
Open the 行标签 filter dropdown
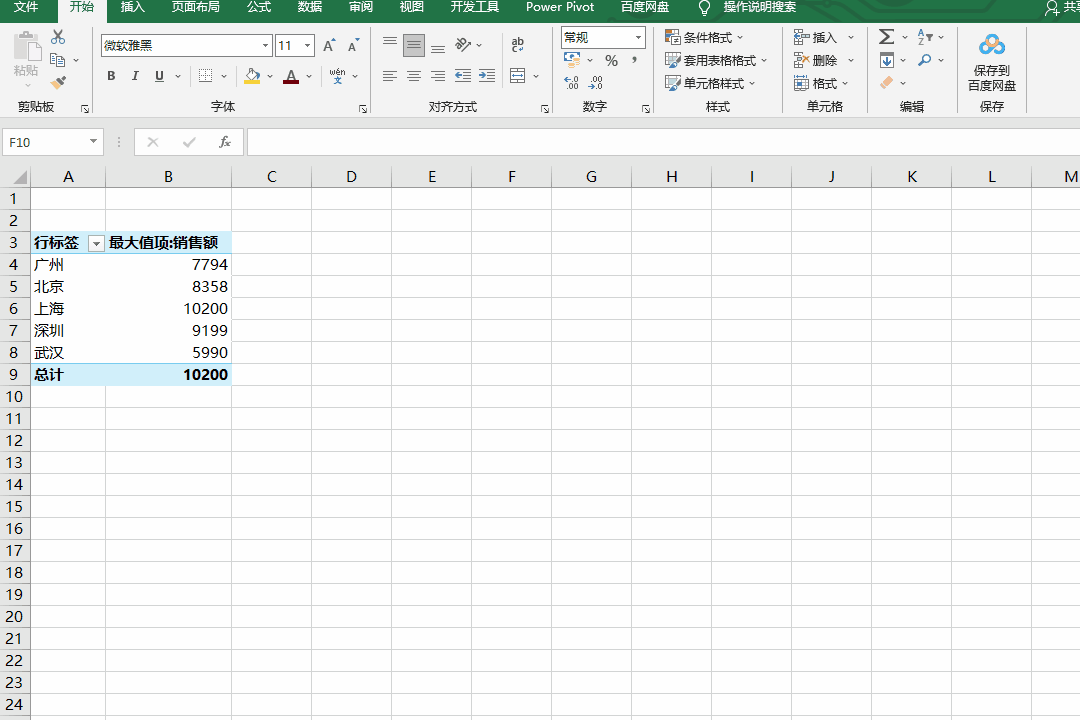click(x=96, y=243)
